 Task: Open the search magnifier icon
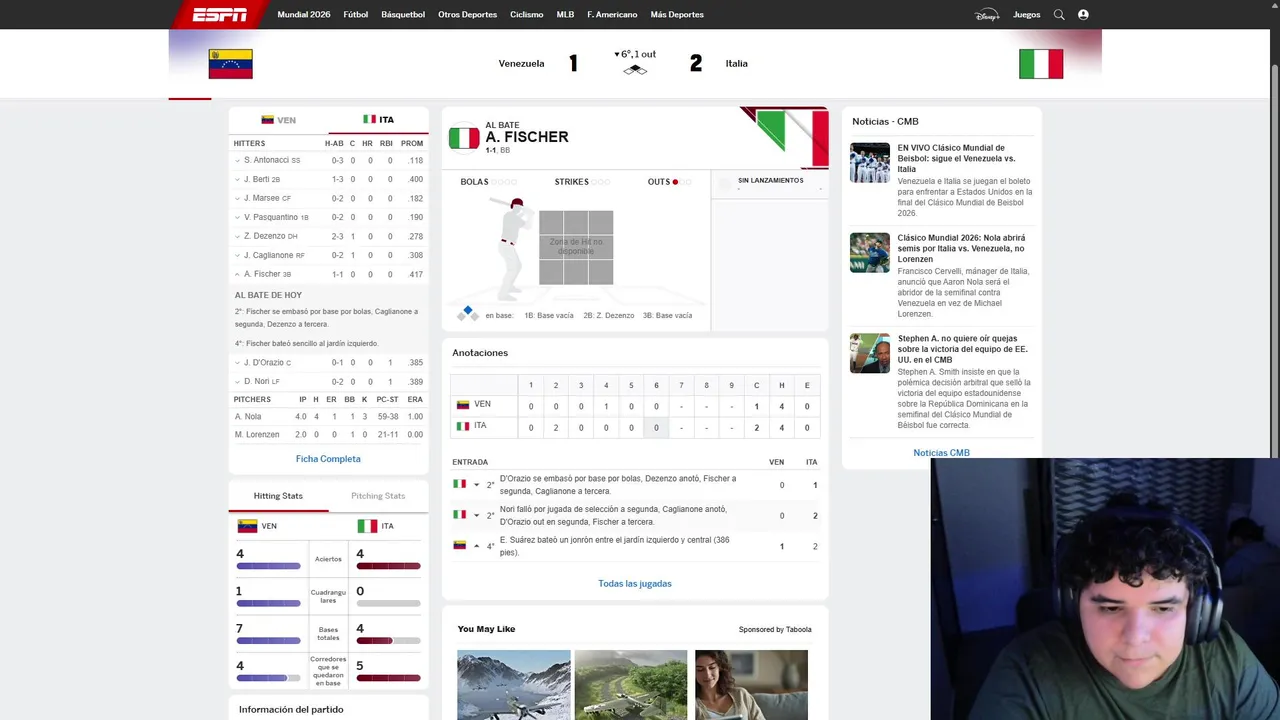pos(1059,15)
